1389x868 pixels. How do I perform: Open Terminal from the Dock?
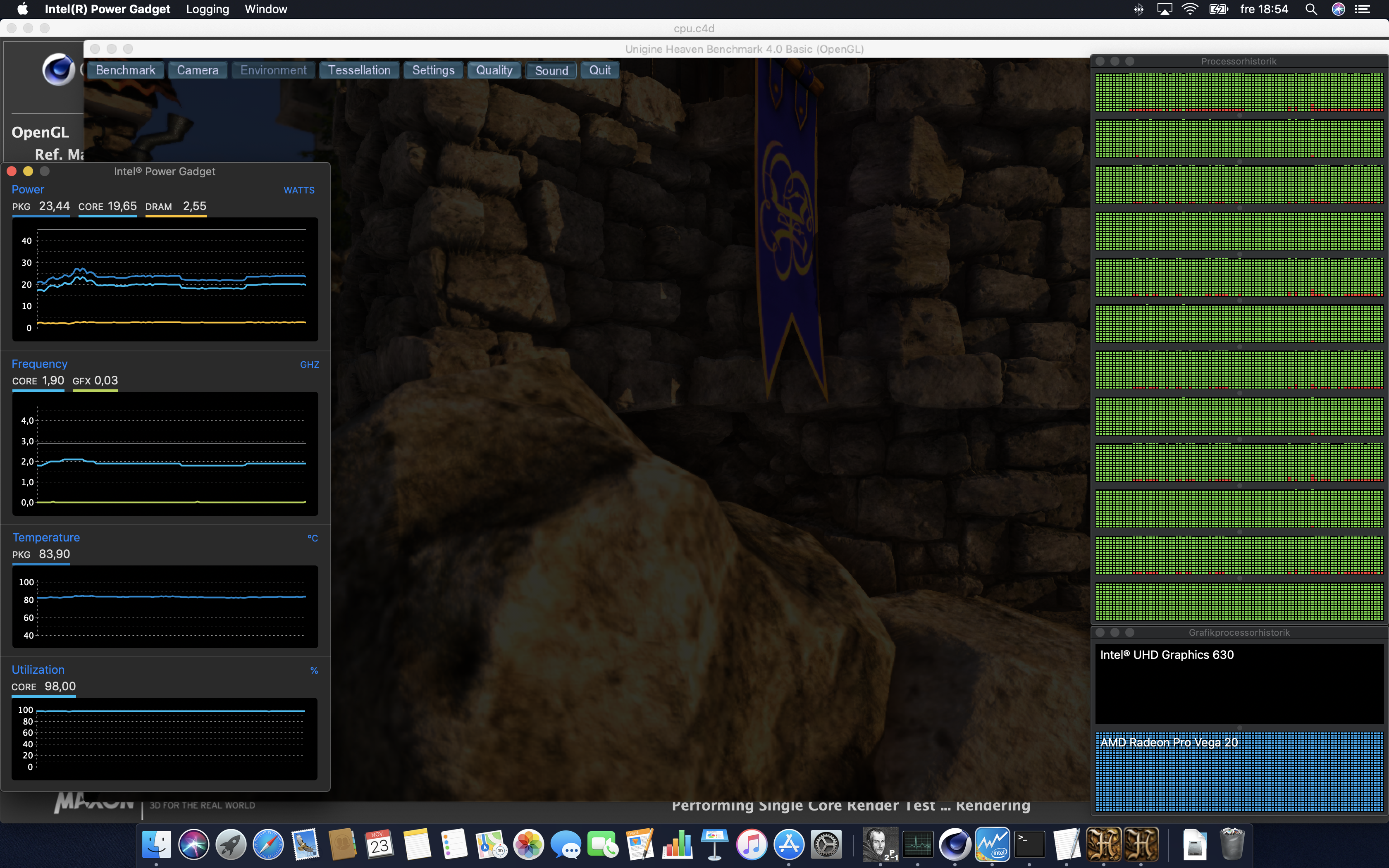pyautogui.click(x=1029, y=844)
